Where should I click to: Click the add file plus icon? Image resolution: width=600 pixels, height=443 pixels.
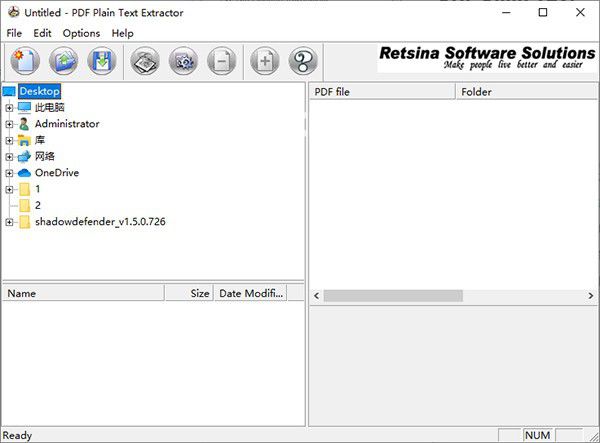(x=265, y=61)
